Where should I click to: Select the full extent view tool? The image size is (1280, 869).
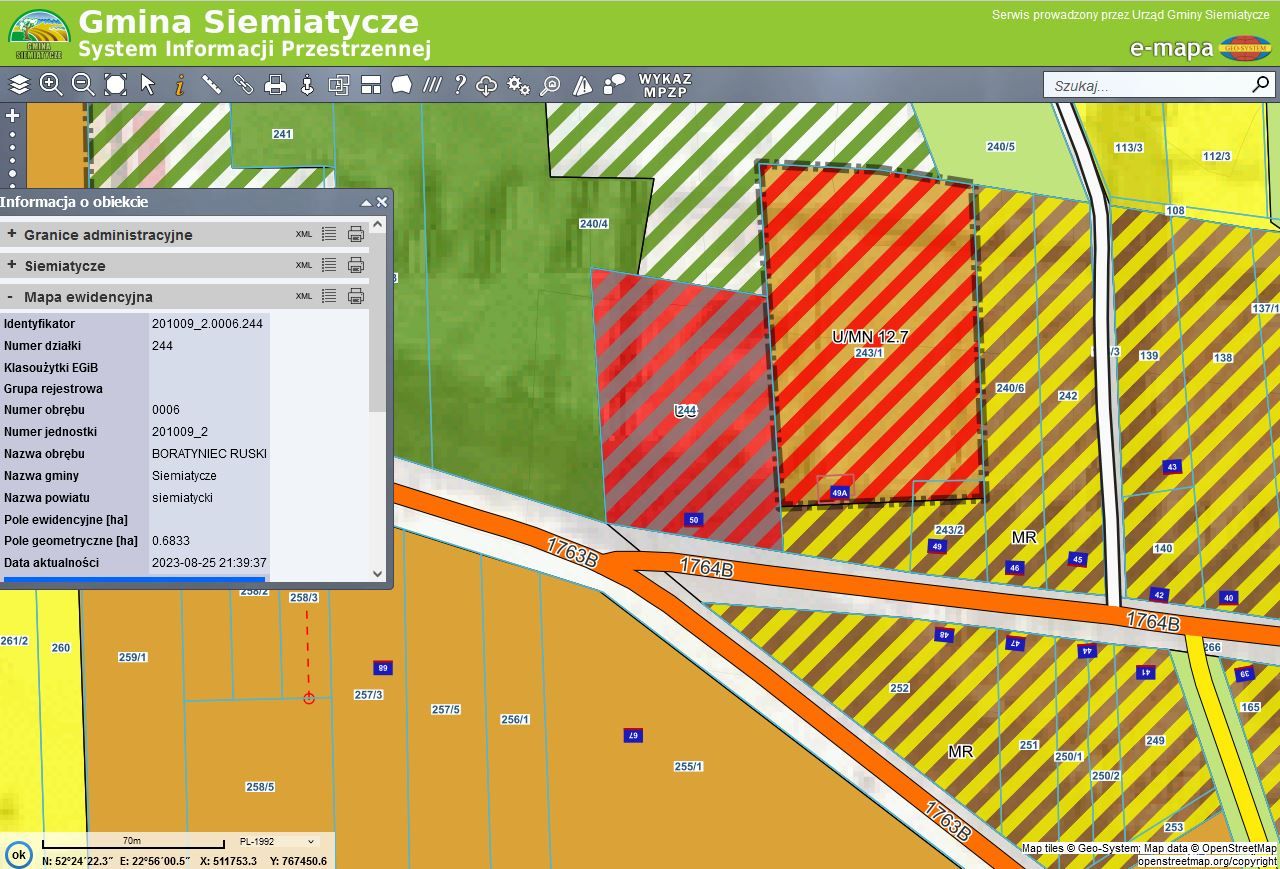(115, 85)
